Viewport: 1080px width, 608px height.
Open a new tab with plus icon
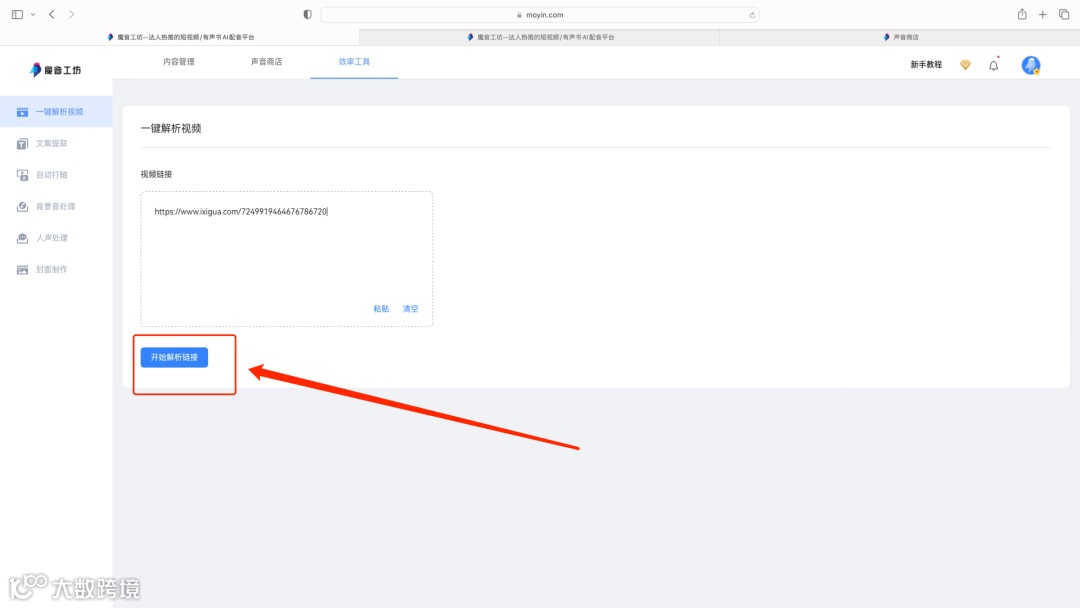[x=1043, y=14]
